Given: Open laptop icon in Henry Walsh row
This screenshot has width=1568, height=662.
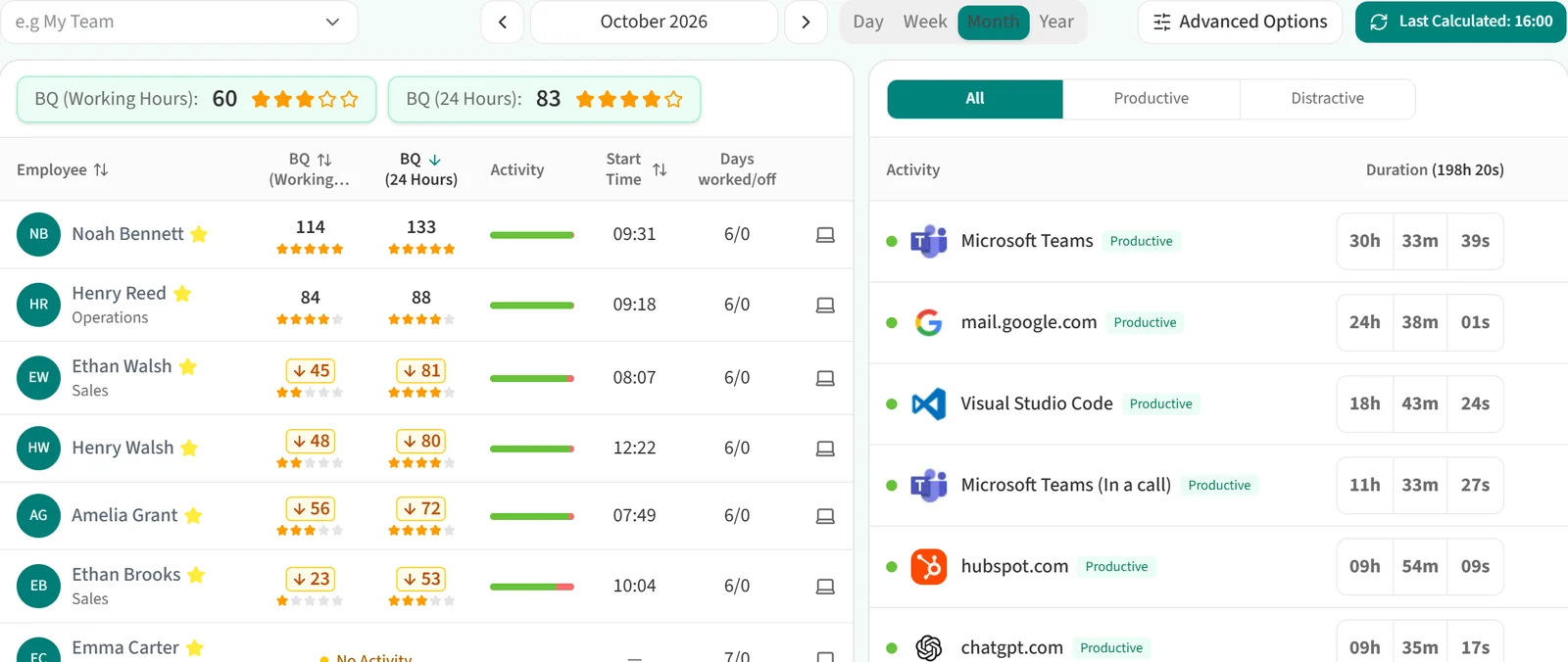Looking at the screenshot, I should point(825,449).
